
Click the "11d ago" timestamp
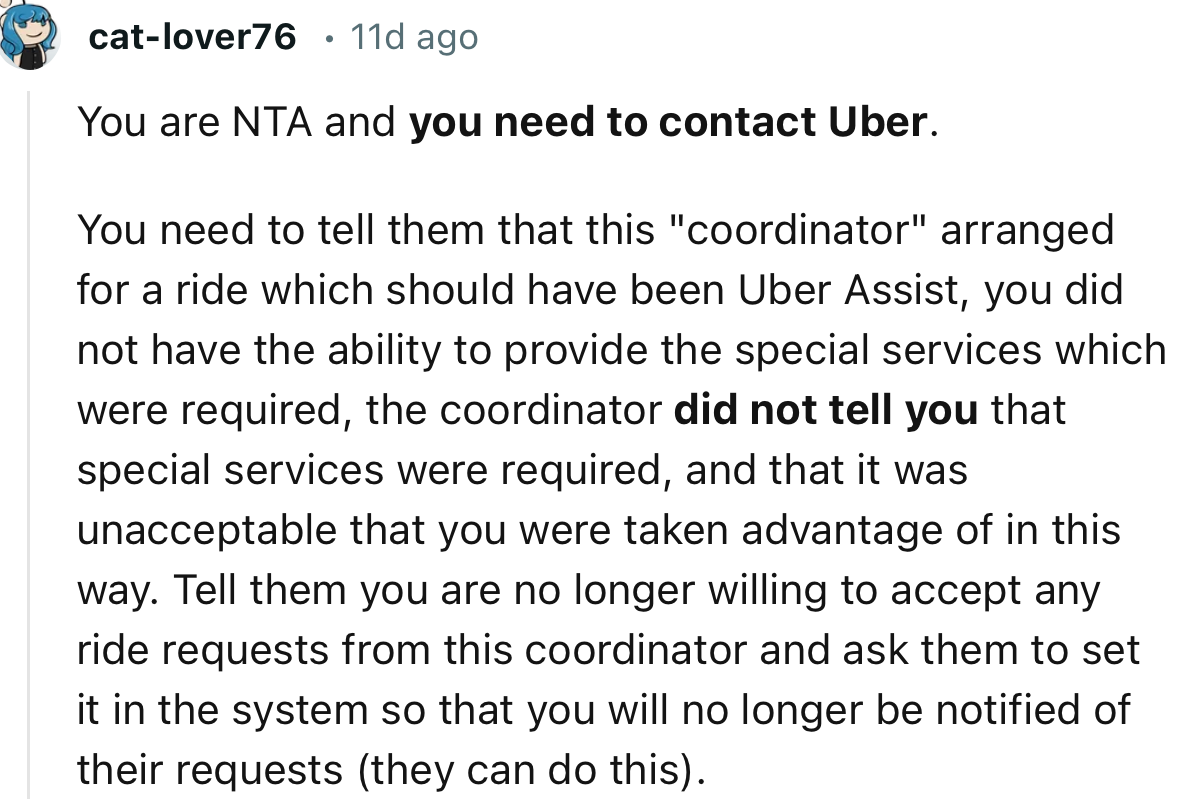click(x=414, y=38)
